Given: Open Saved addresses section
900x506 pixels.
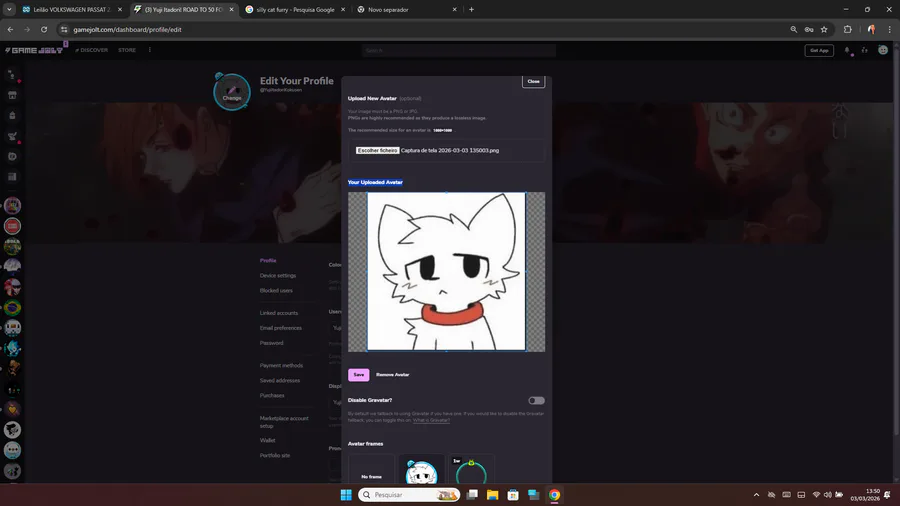Looking at the screenshot, I should (x=280, y=380).
